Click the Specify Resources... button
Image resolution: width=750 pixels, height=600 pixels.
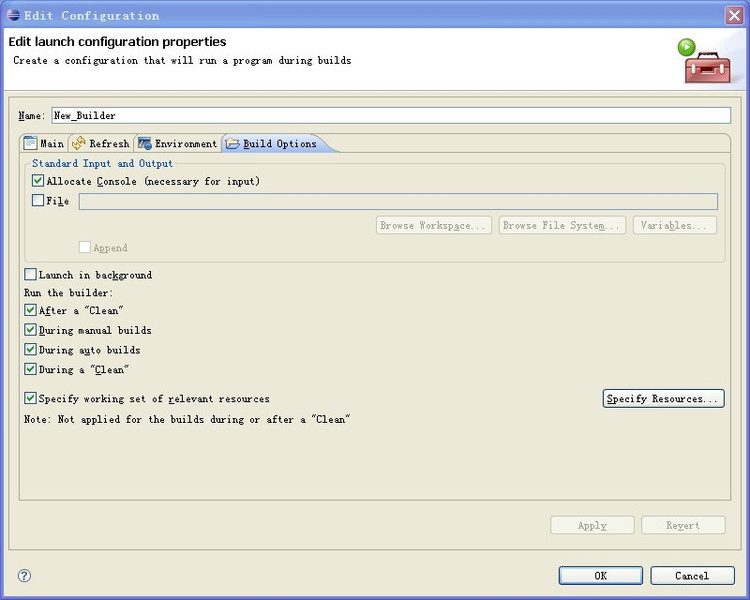click(x=663, y=399)
